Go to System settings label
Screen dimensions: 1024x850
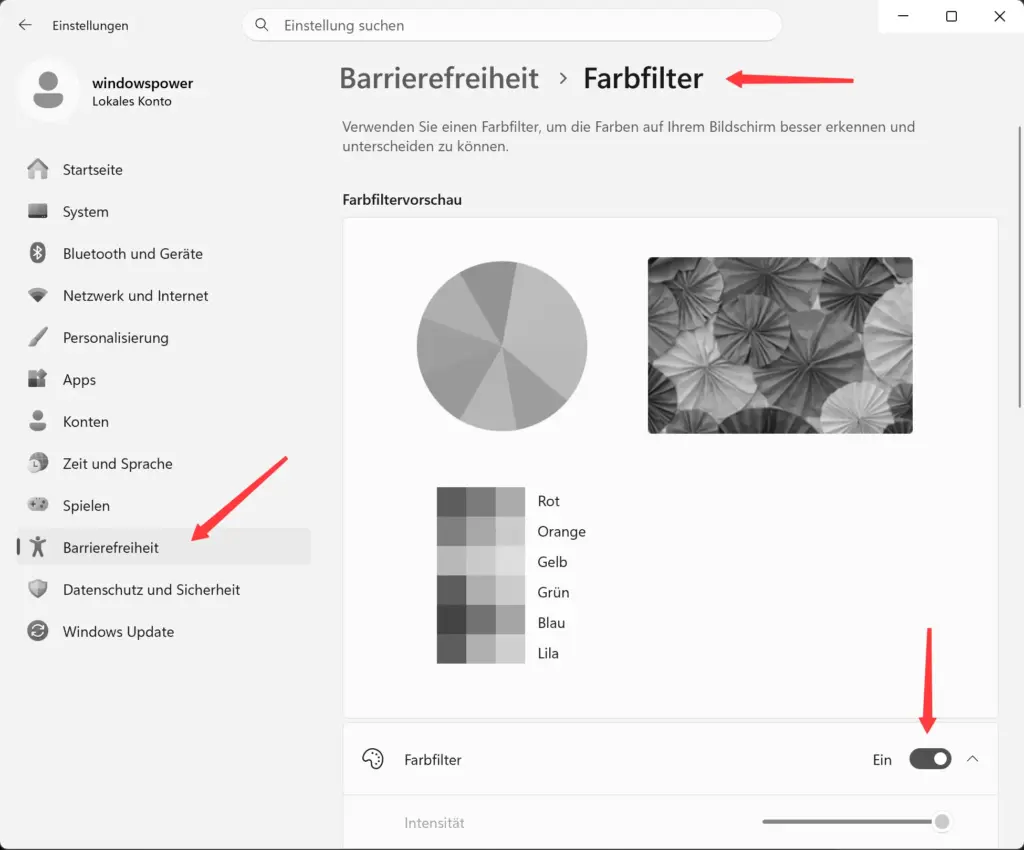tap(86, 212)
